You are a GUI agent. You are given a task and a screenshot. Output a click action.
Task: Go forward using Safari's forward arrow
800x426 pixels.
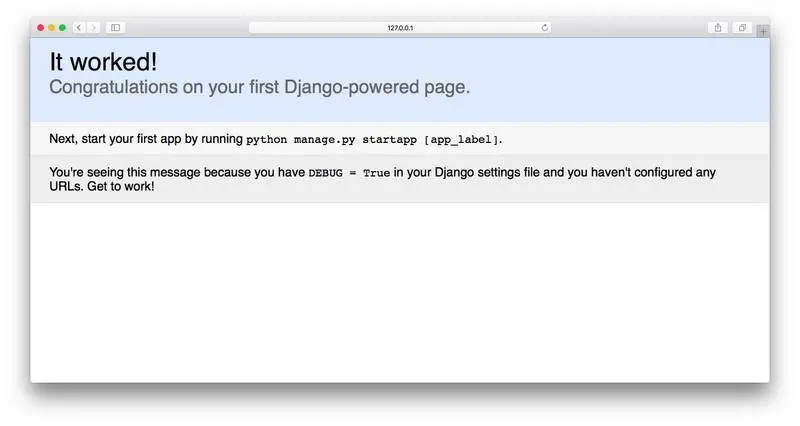93,28
